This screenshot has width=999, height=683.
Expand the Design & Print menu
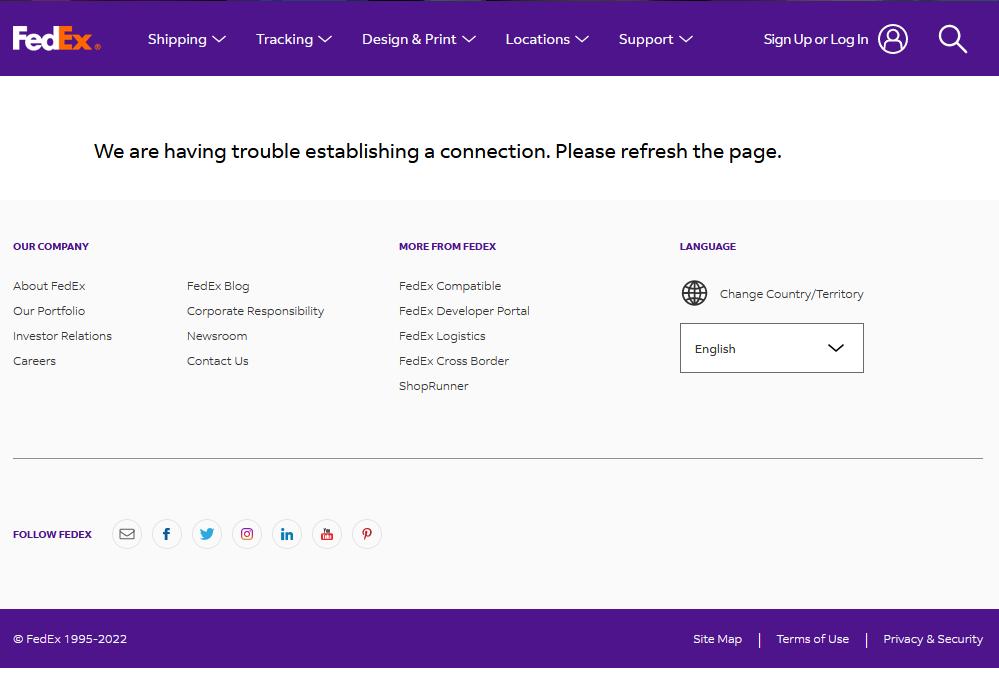419,40
